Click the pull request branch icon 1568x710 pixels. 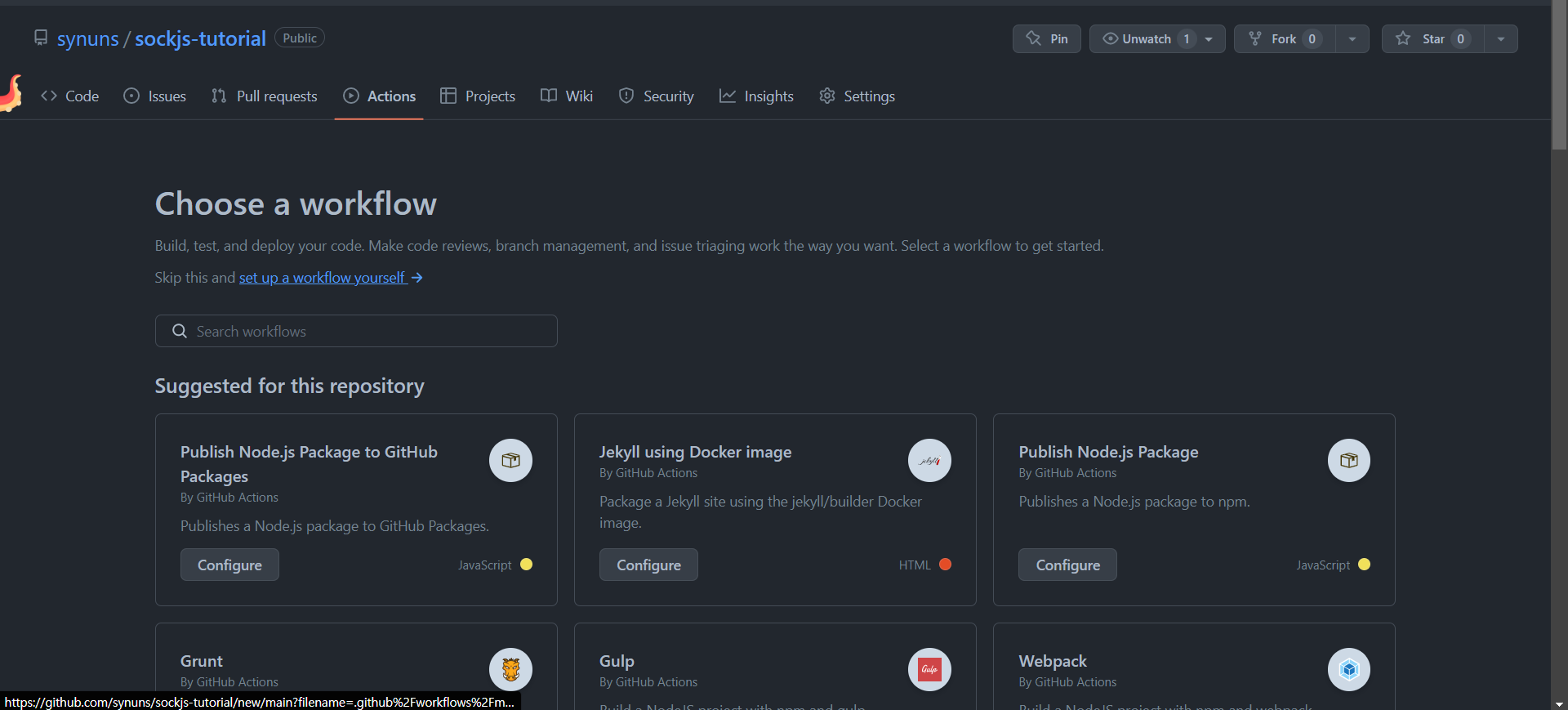point(219,96)
